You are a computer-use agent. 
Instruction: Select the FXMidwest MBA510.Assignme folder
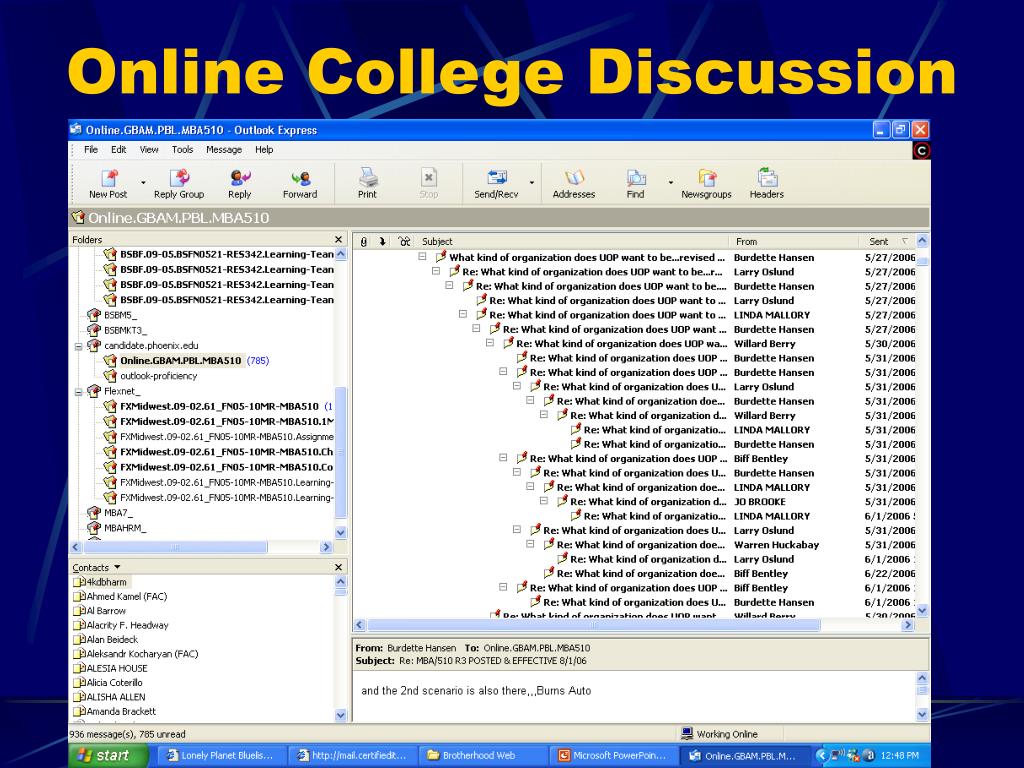tap(227, 437)
